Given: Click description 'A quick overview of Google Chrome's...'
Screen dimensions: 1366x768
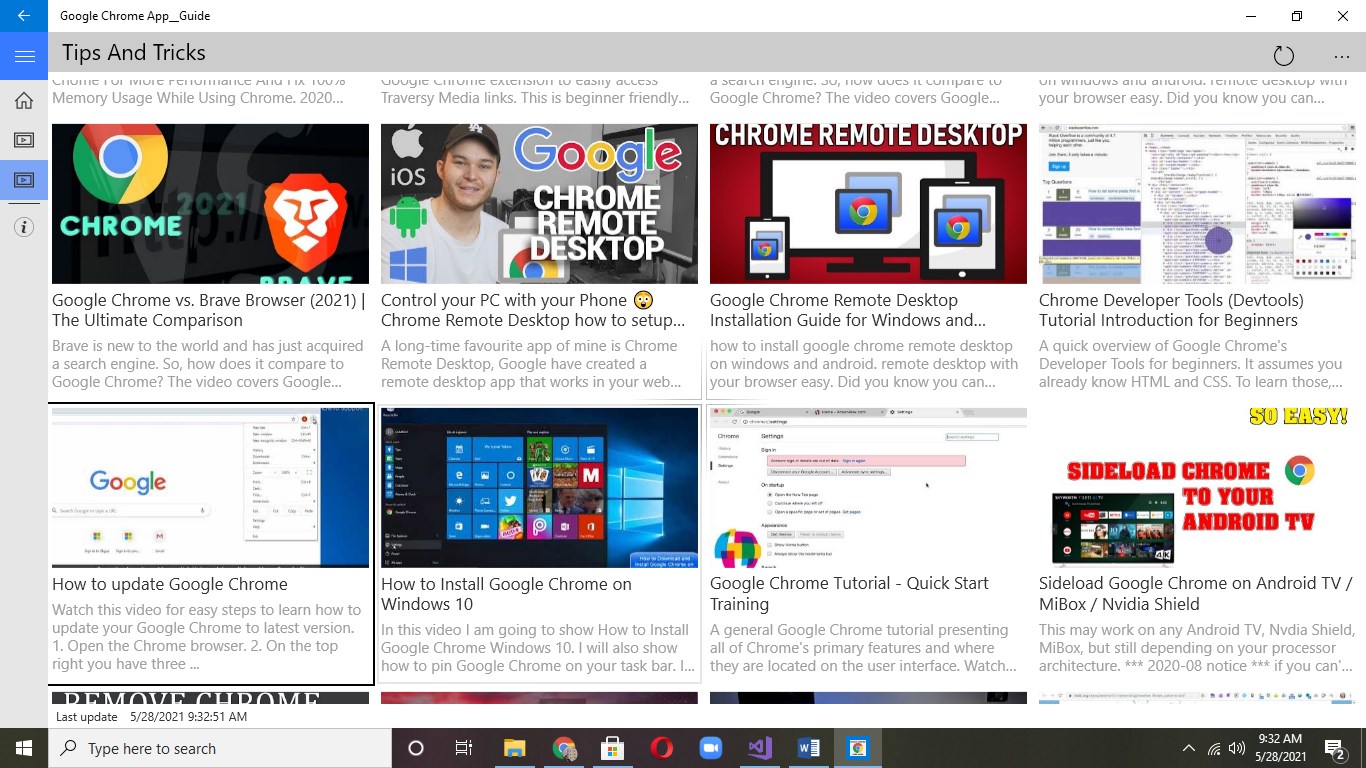Looking at the screenshot, I should [1191, 364].
